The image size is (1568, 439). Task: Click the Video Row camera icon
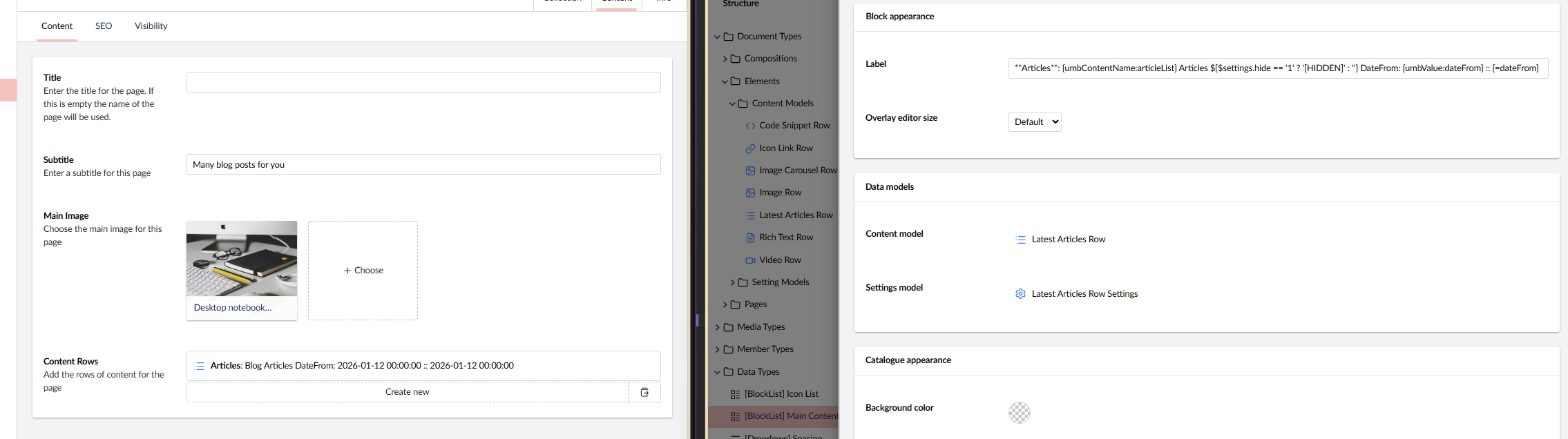click(x=750, y=260)
